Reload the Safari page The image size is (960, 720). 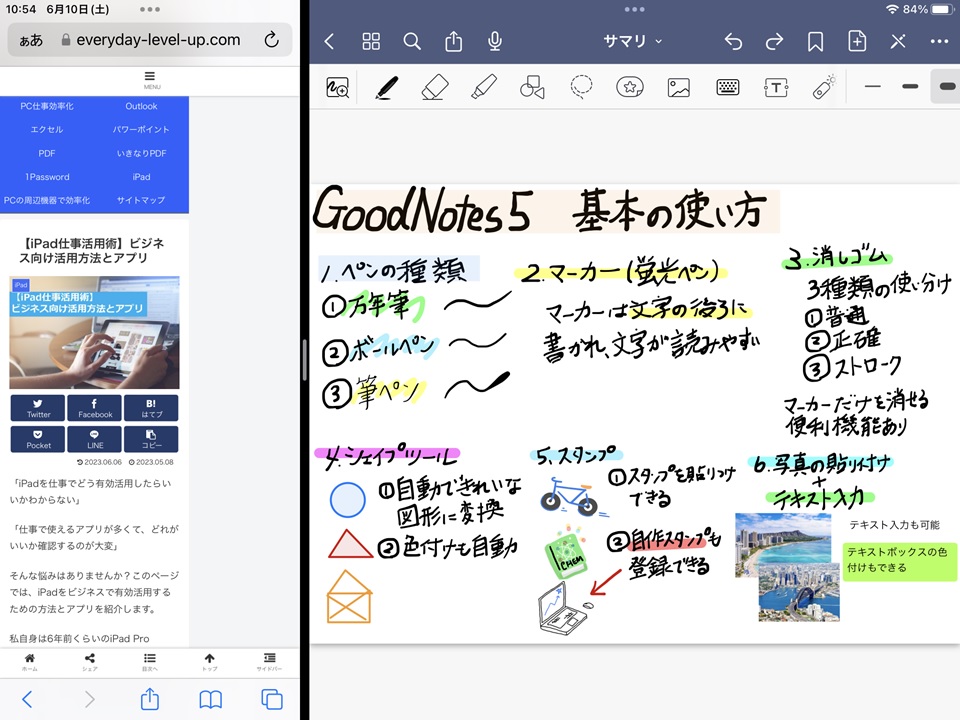[271, 40]
